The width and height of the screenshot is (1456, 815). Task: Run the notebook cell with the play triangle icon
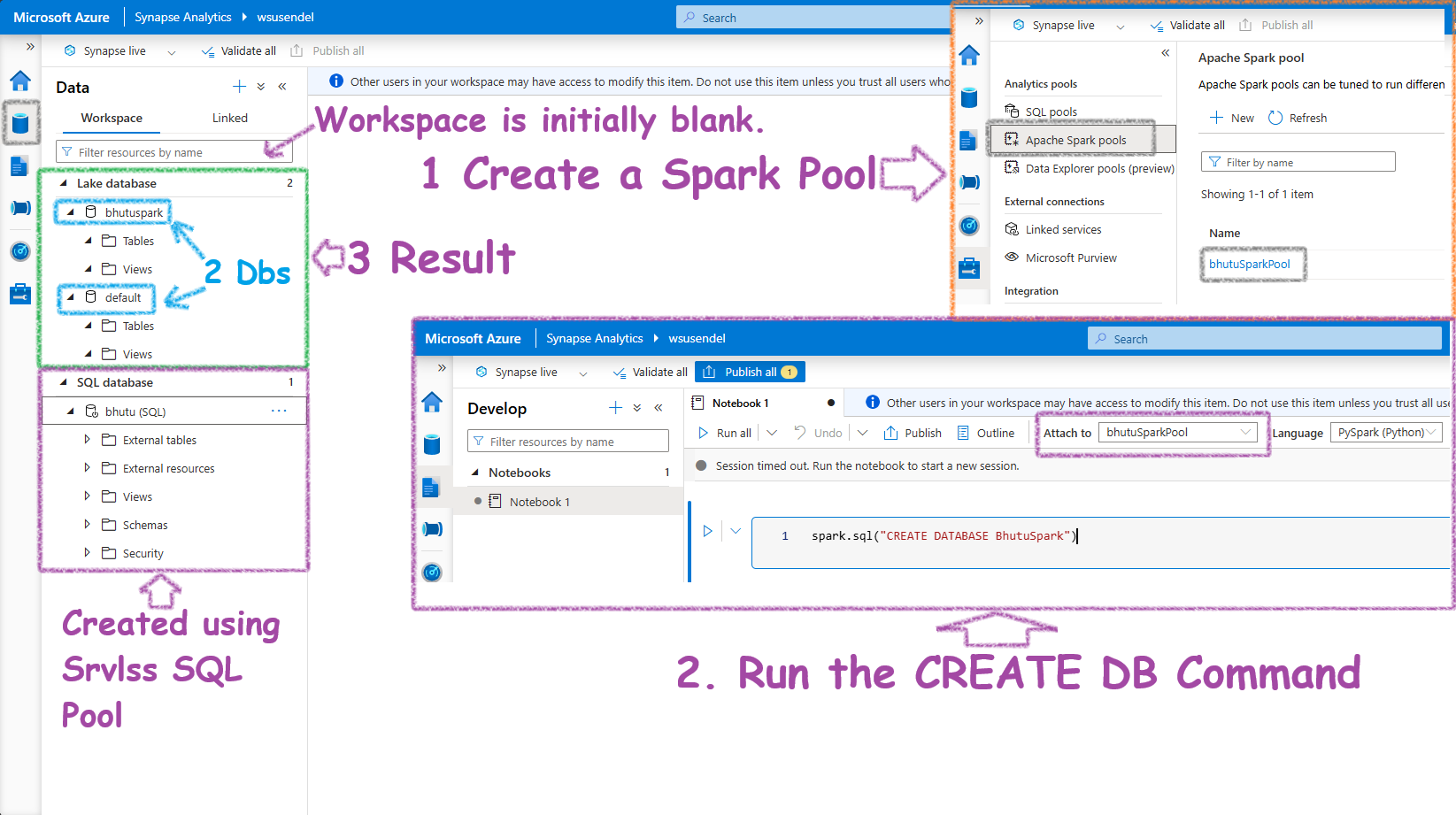tap(708, 531)
